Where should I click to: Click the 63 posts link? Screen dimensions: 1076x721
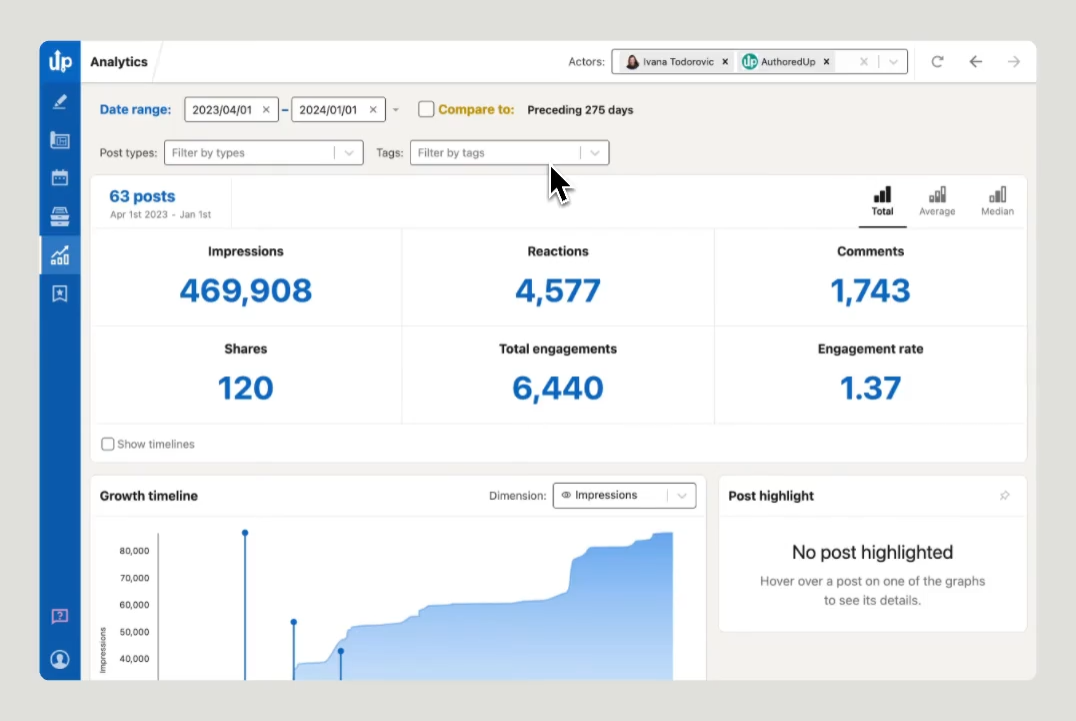142,196
